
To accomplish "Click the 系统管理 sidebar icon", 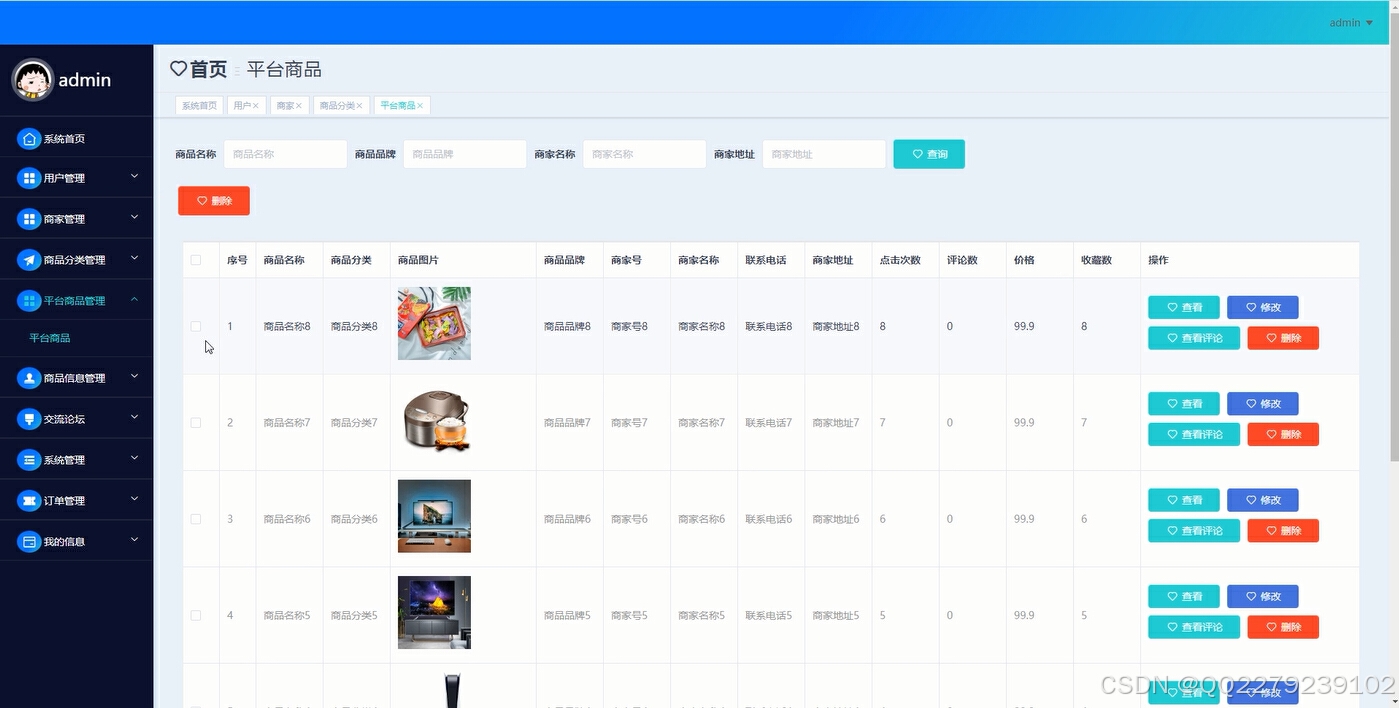I will (28, 458).
